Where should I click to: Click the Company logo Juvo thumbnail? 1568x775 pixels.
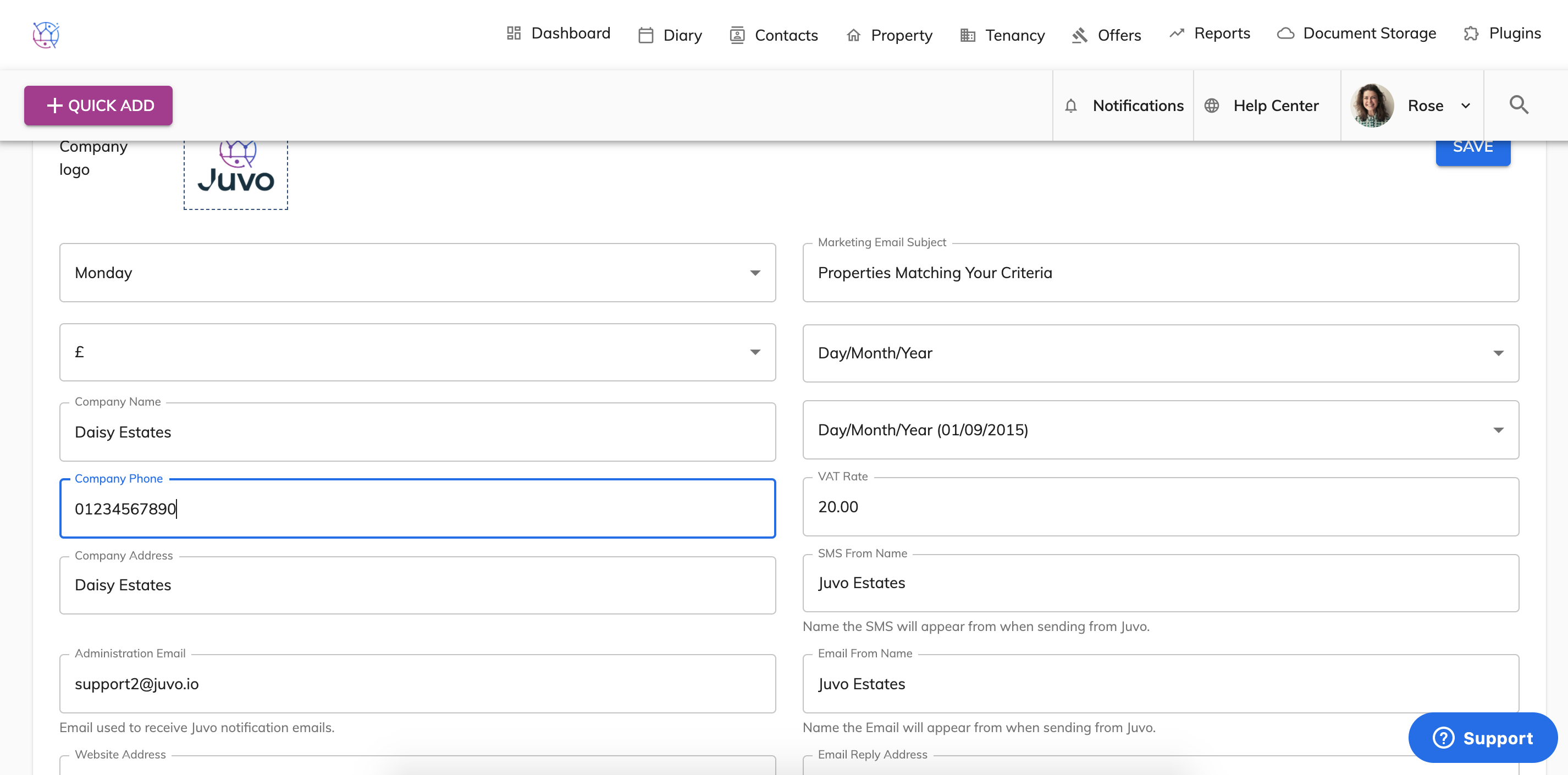point(236,173)
